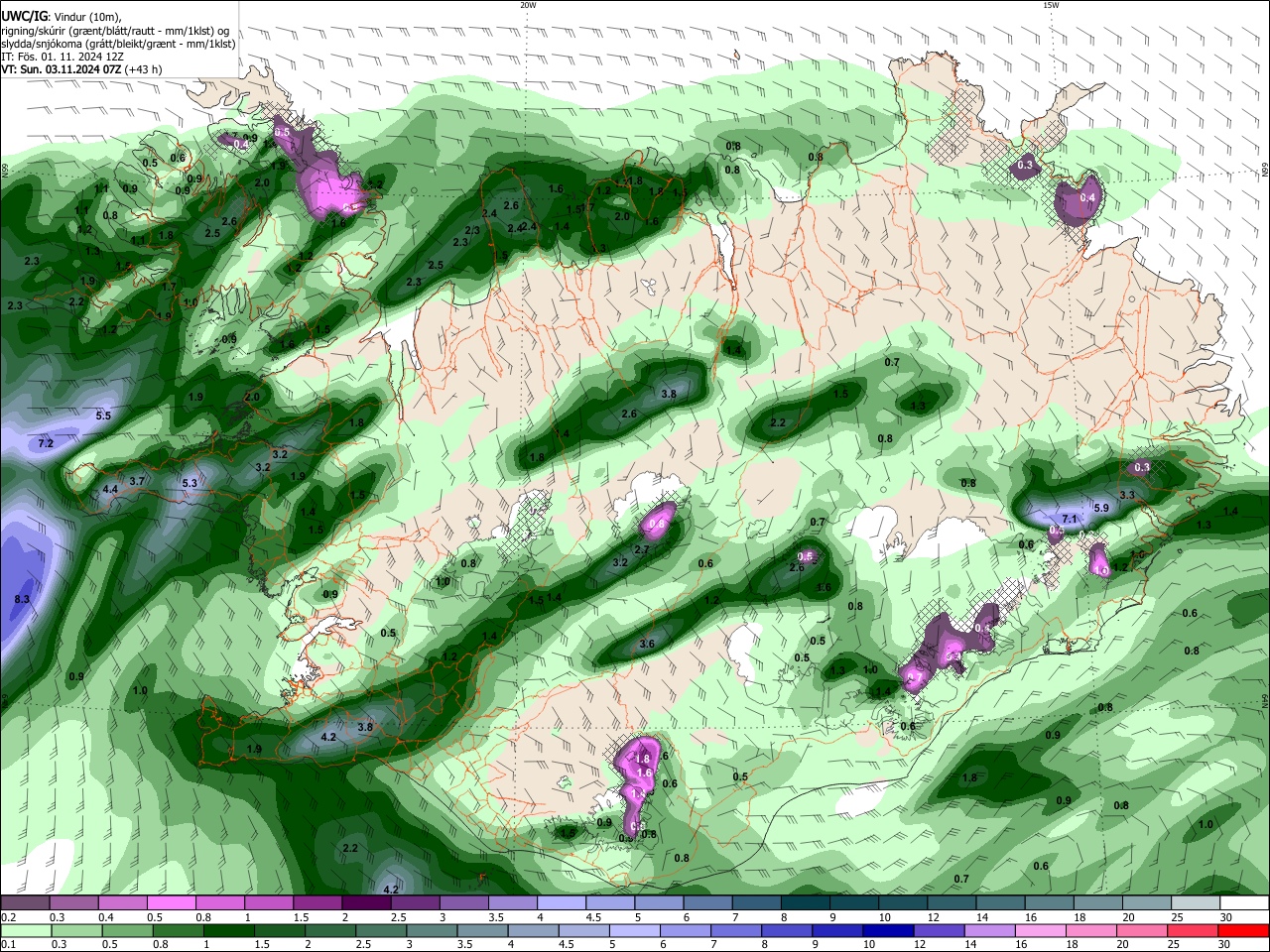Click the '0.2' label under the top legend row
This screenshot has height=952, width=1270.
coord(8,917)
